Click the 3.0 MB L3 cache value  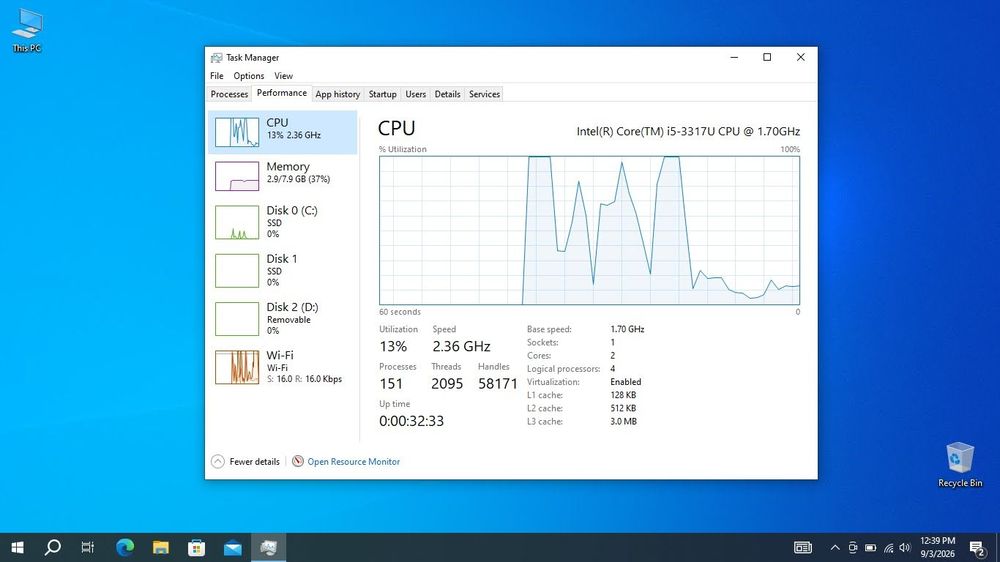tap(623, 421)
